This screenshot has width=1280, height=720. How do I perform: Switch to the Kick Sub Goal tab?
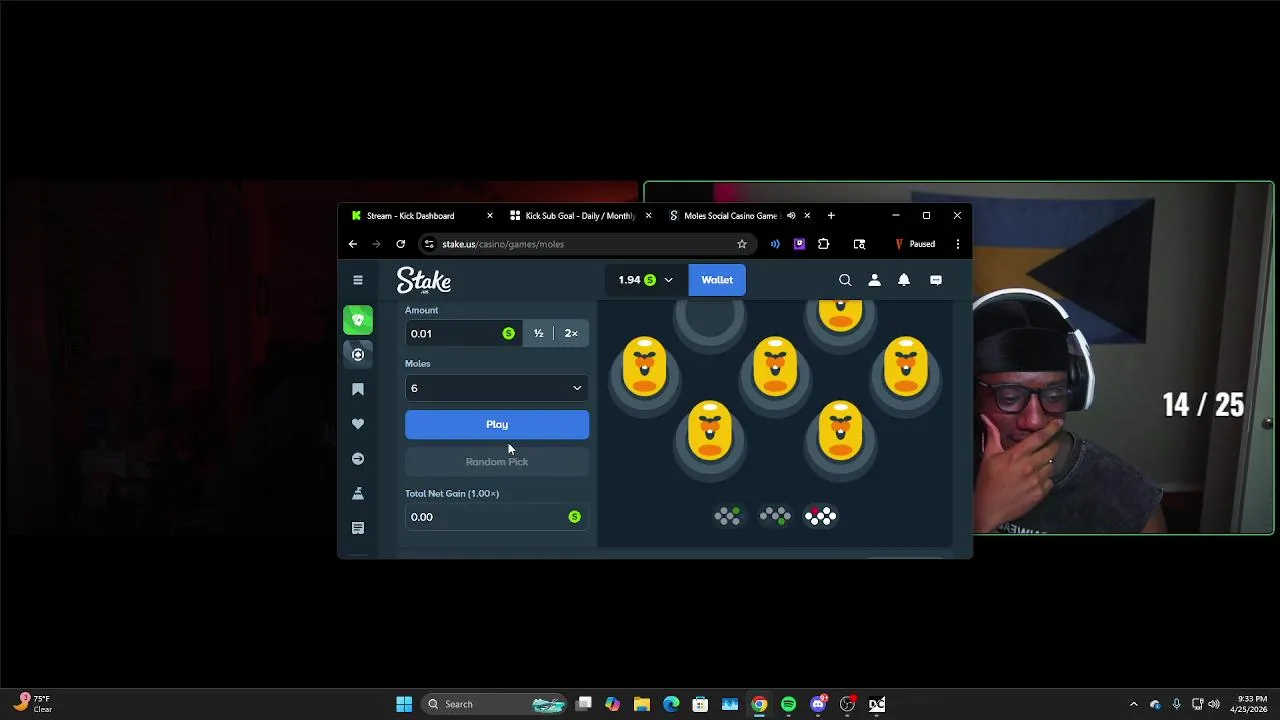point(580,216)
